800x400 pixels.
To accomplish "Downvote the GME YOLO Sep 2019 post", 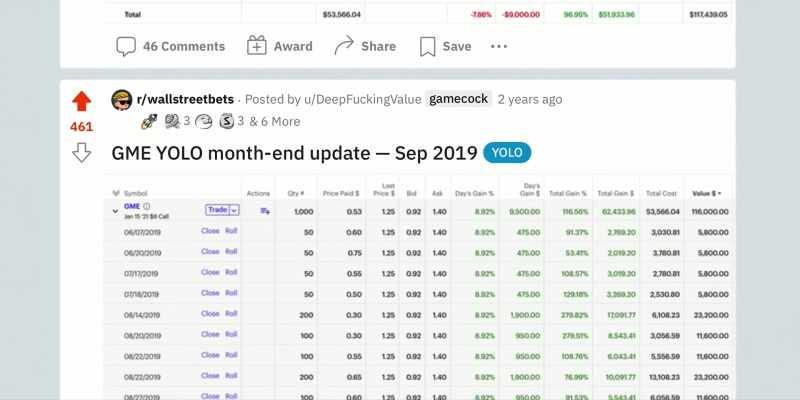I will [82, 152].
